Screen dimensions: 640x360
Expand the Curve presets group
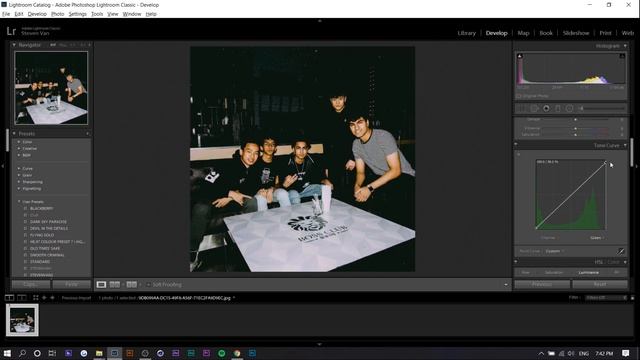pyautogui.click(x=19, y=169)
